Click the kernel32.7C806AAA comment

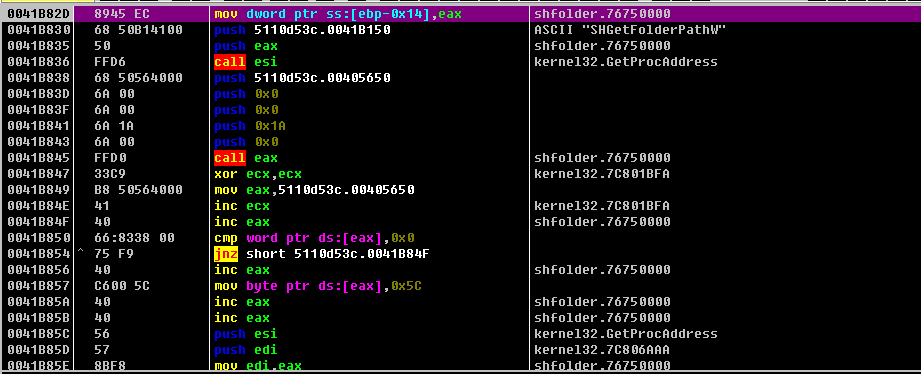point(602,350)
